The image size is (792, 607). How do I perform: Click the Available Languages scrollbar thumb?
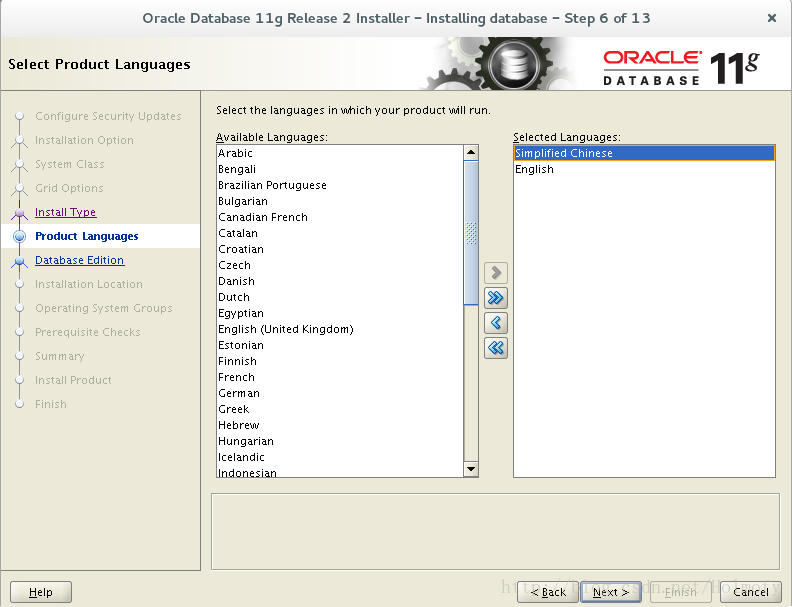[x=471, y=232]
